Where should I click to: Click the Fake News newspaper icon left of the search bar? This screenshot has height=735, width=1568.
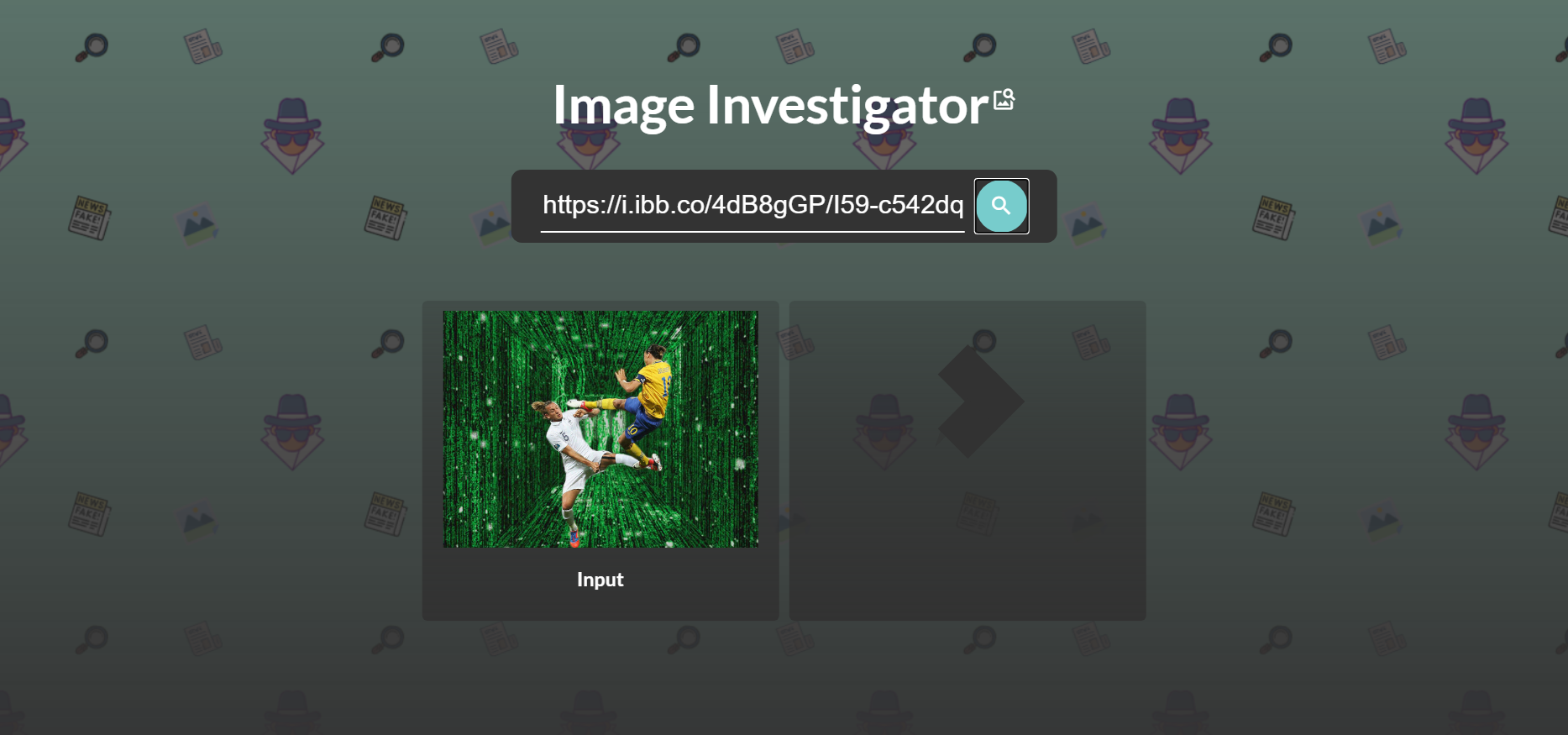(x=385, y=218)
